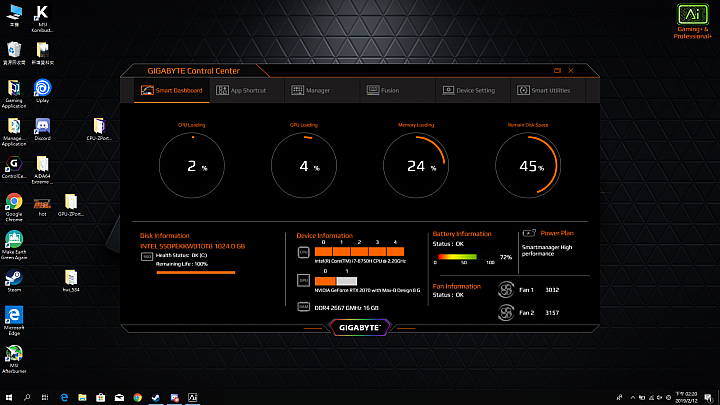Click the Power Plan icon
Screen dimensions: 720x405
pyautogui.click(x=529, y=233)
